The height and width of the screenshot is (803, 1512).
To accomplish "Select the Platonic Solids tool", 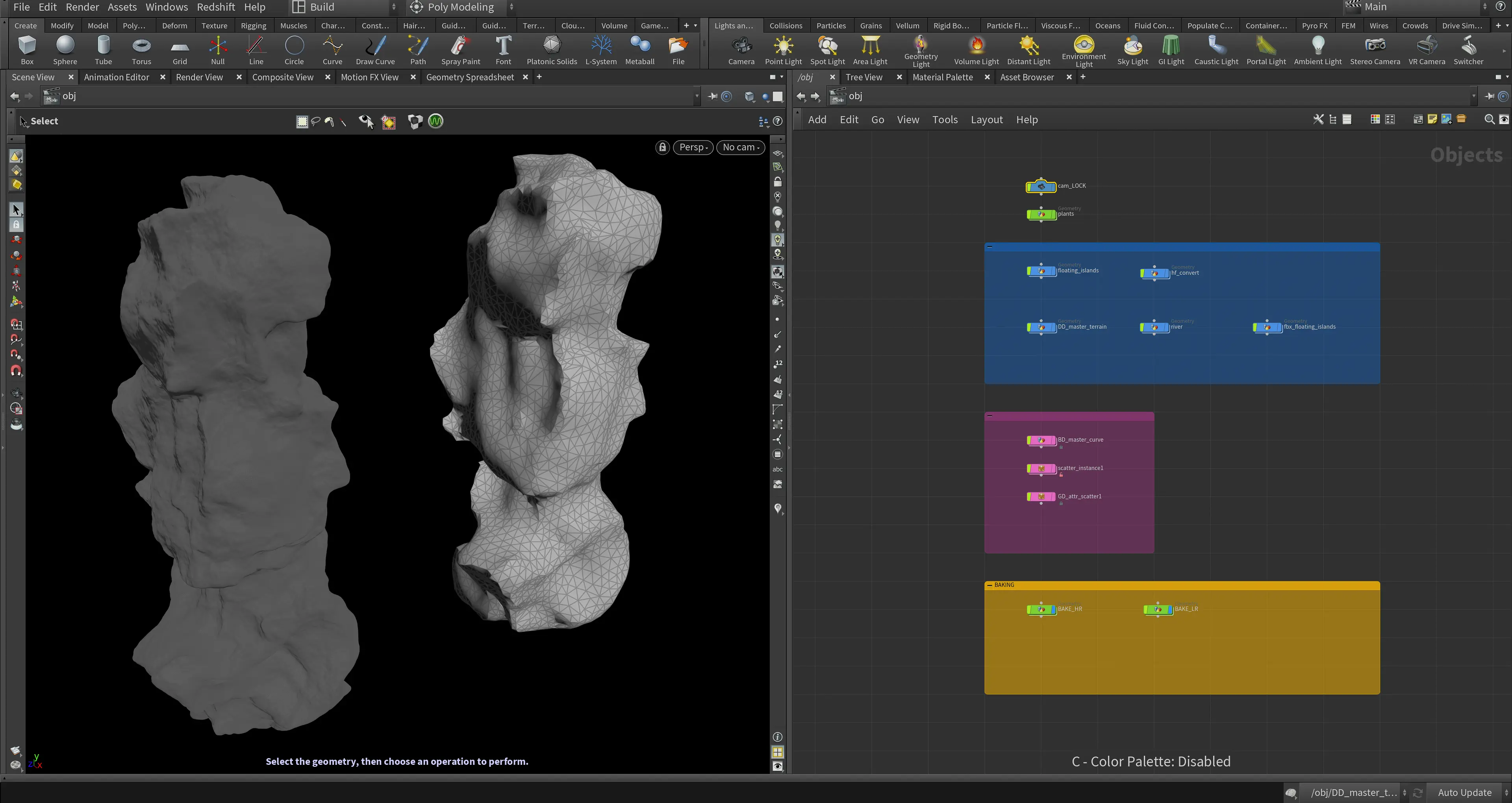I will [552, 50].
